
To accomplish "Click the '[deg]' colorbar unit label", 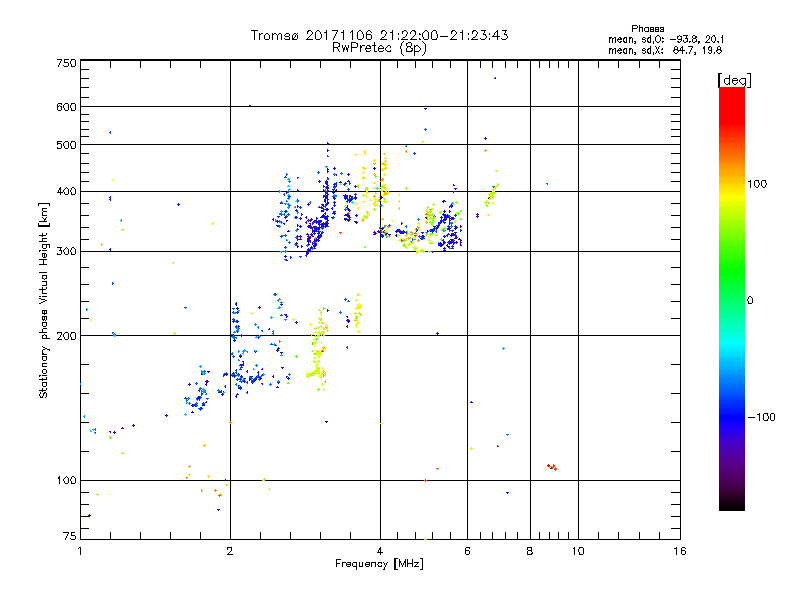I will click(734, 80).
